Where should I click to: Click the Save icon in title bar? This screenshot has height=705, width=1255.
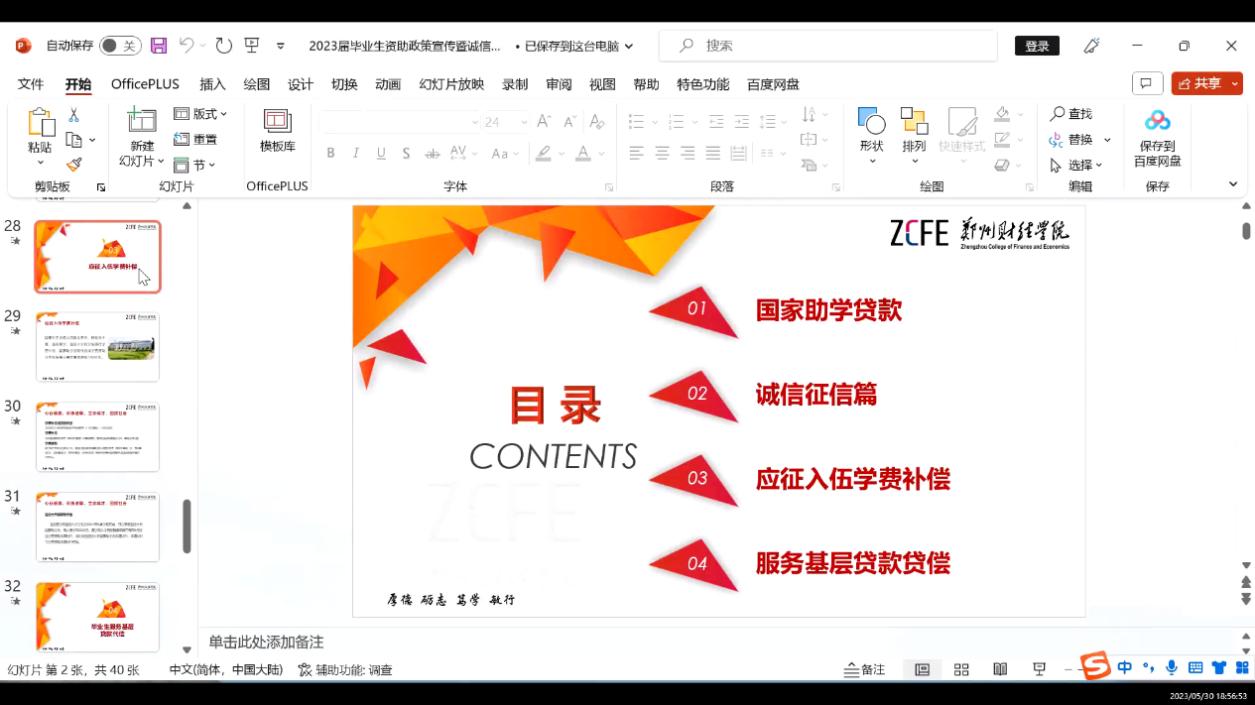click(x=158, y=46)
